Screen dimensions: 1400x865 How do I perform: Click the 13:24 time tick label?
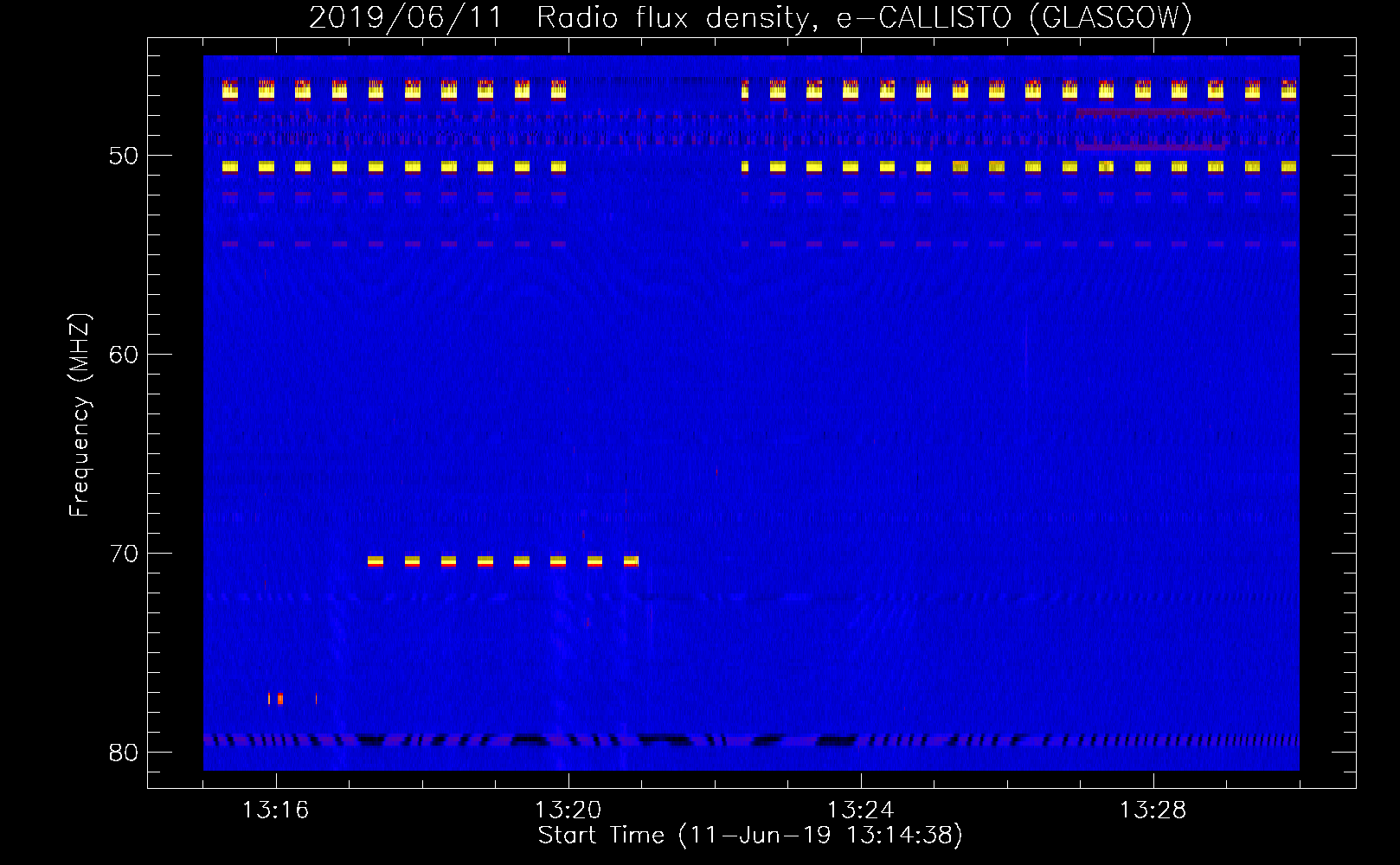tap(861, 811)
